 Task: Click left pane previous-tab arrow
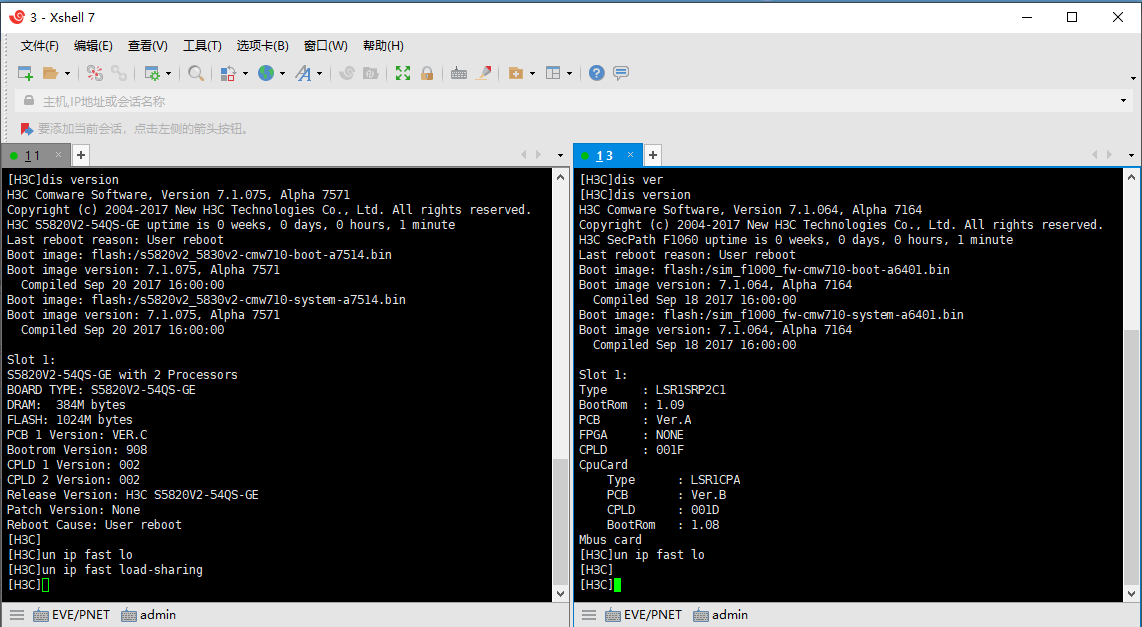coord(523,154)
